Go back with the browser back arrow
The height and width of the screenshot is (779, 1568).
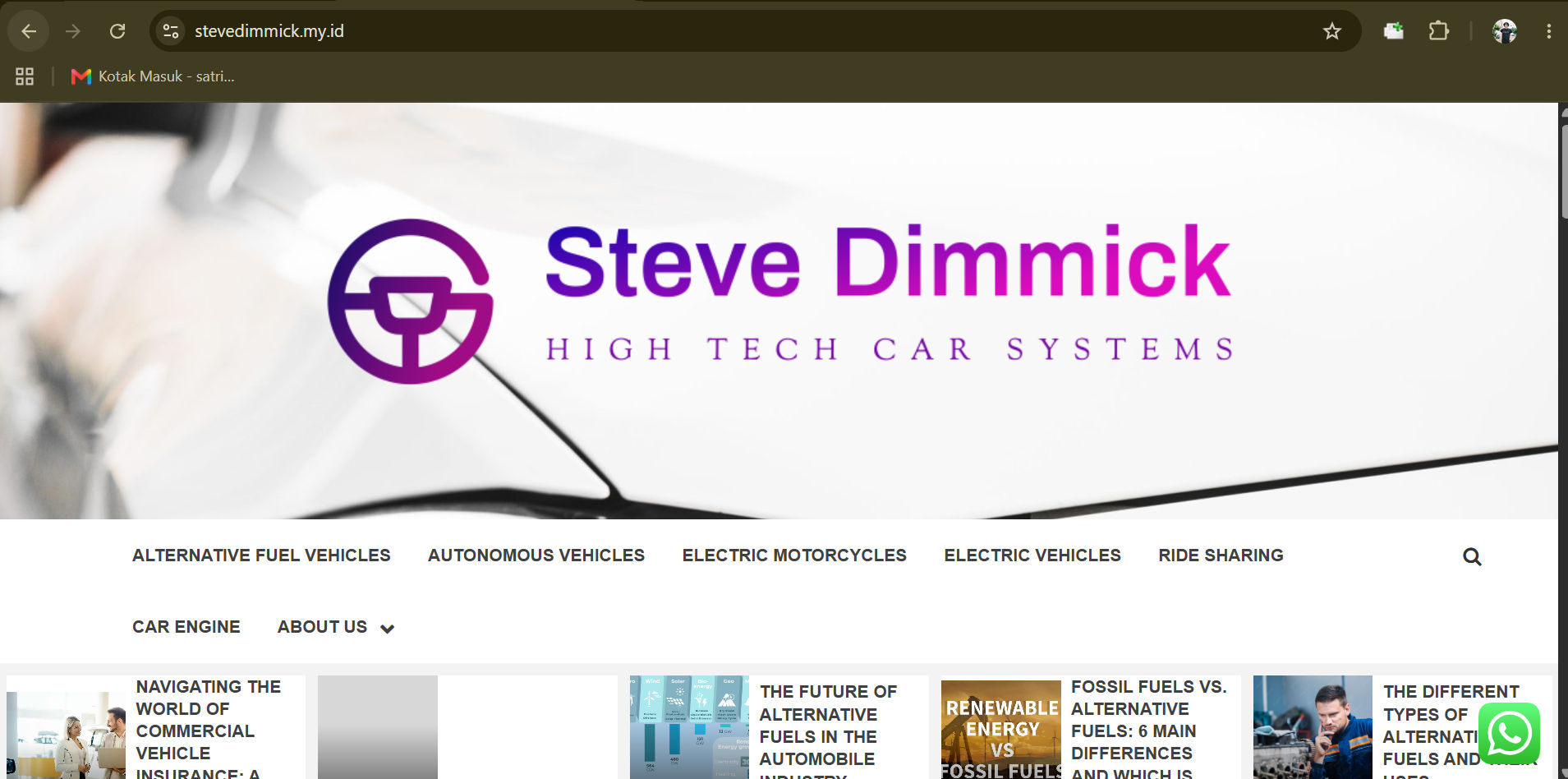click(x=29, y=31)
